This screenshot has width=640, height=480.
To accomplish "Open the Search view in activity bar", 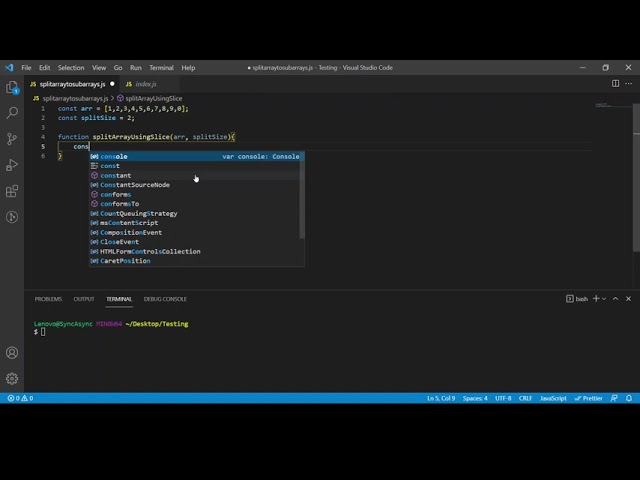I will (12, 113).
